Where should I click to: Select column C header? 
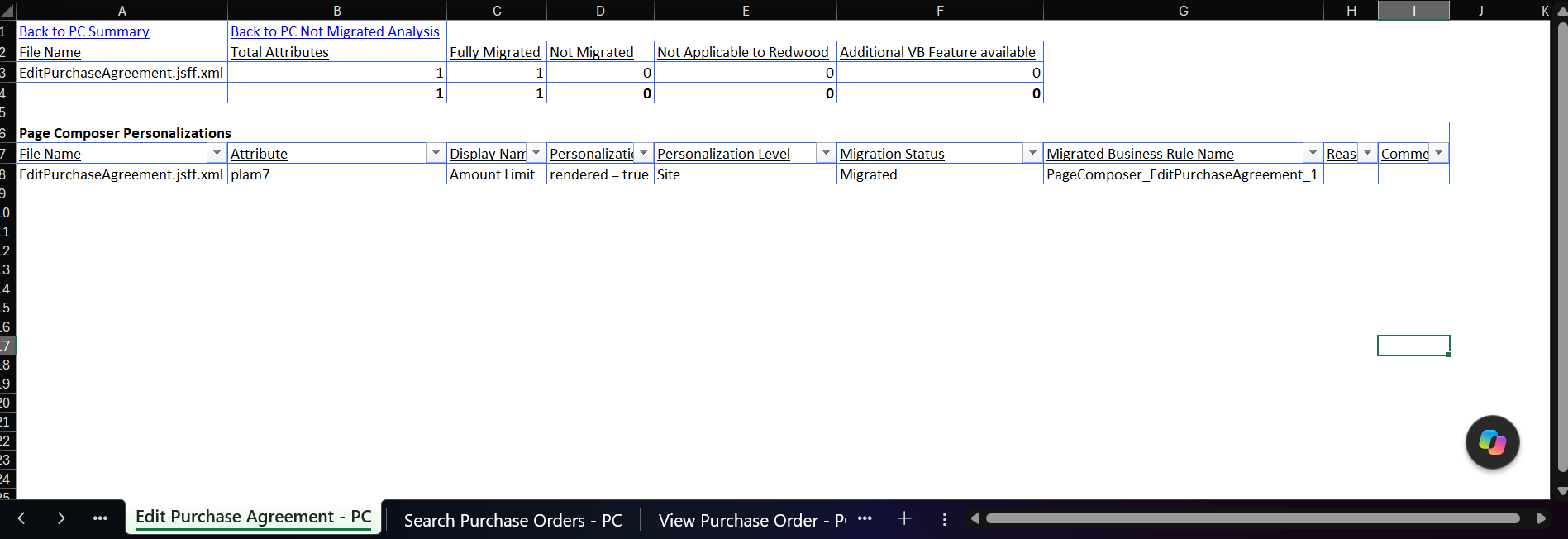[497, 11]
